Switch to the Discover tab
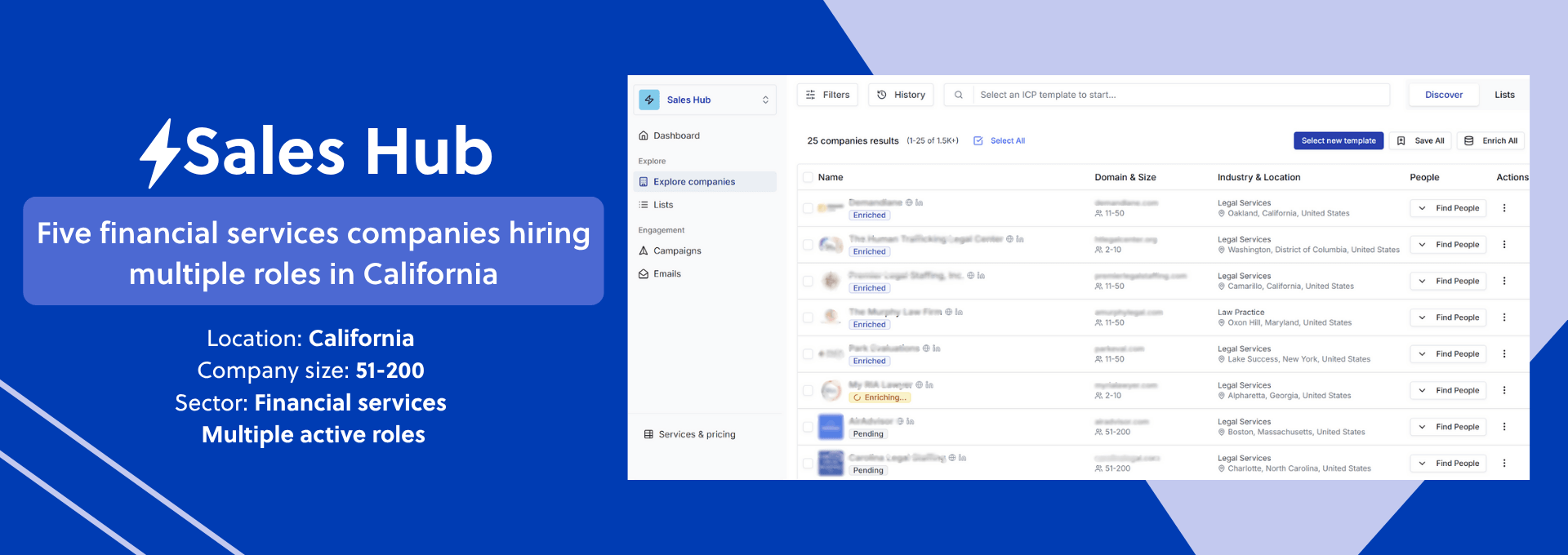Screen dimensions: 1568x555 pos(1443,95)
